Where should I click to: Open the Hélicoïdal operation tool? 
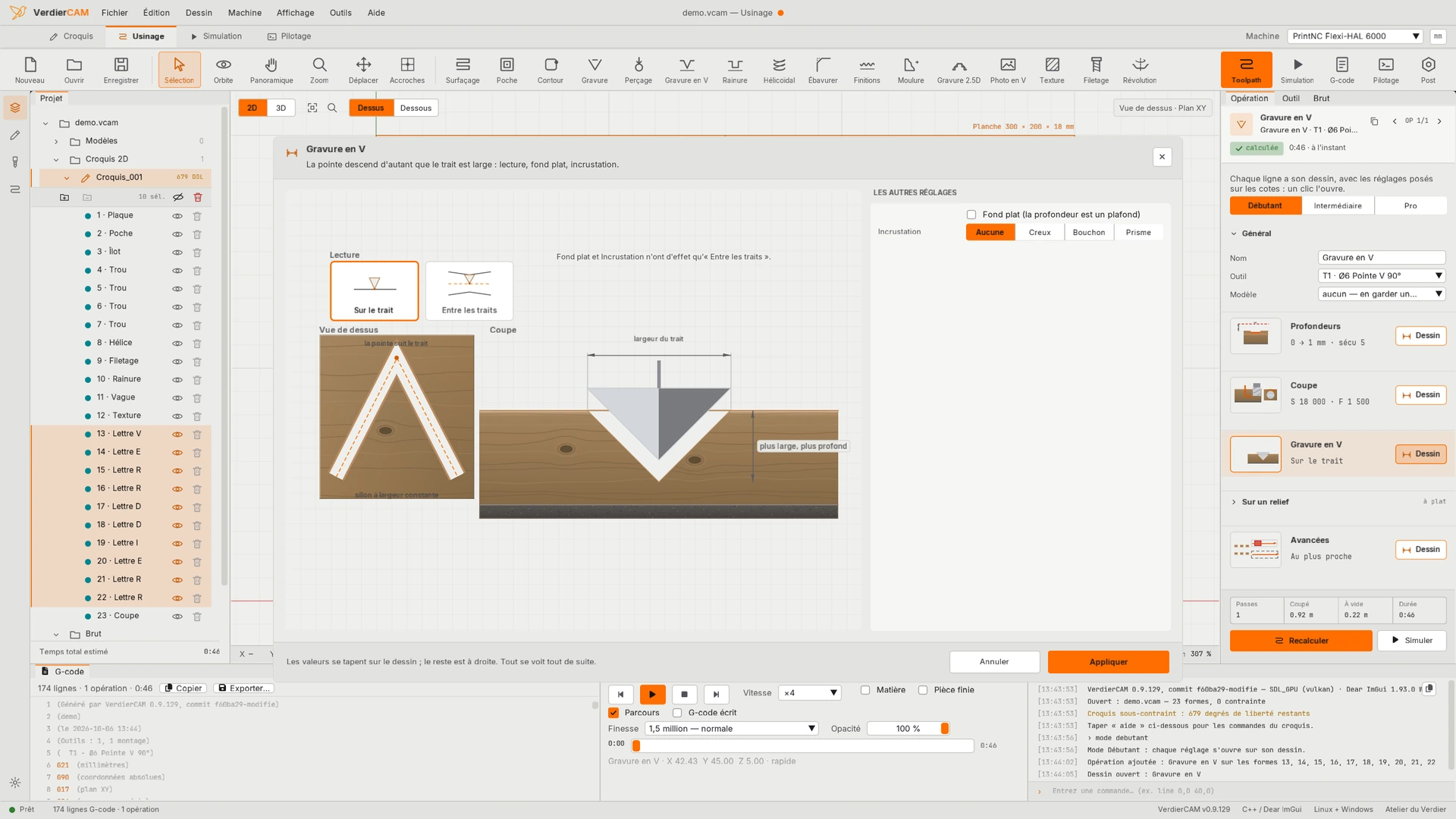[x=779, y=70]
